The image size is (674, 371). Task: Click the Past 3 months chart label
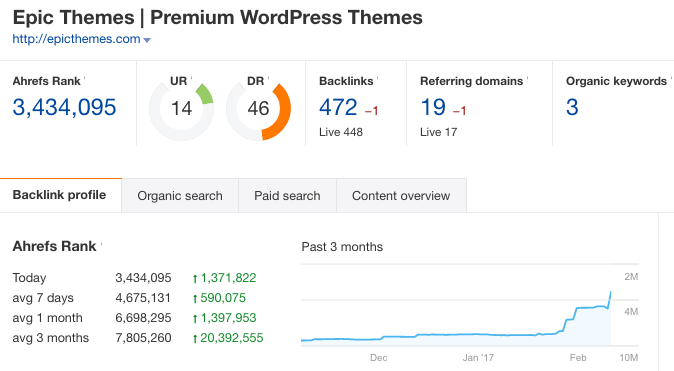(342, 247)
